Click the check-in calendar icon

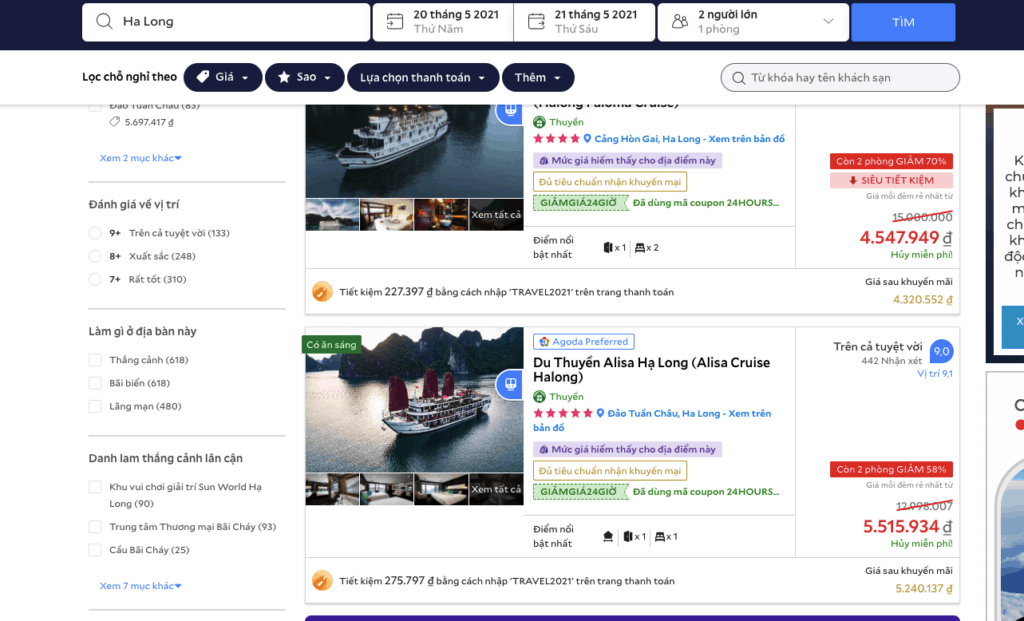pyautogui.click(x=394, y=22)
